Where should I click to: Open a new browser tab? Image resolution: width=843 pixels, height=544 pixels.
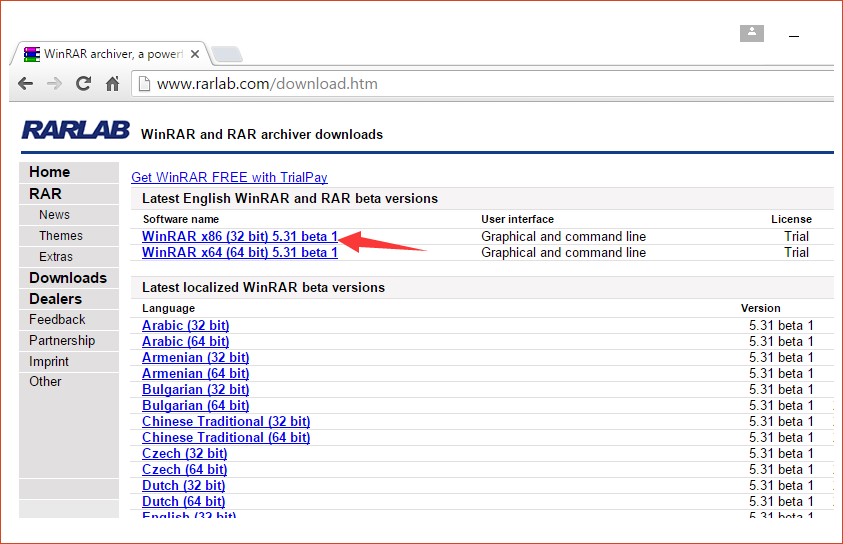pos(227,54)
